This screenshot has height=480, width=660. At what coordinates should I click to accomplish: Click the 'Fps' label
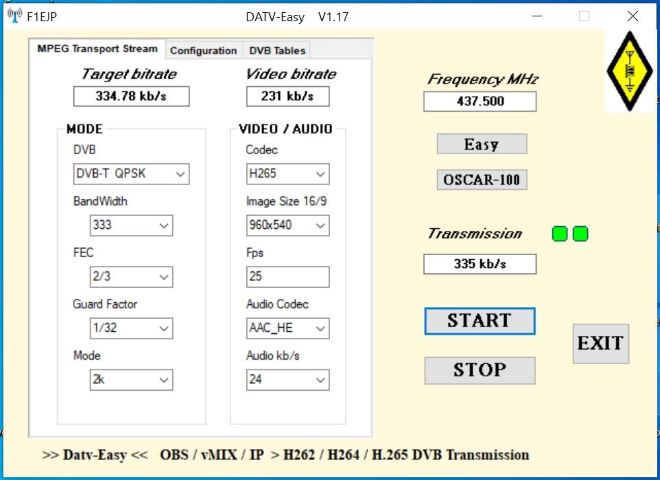[255, 253]
